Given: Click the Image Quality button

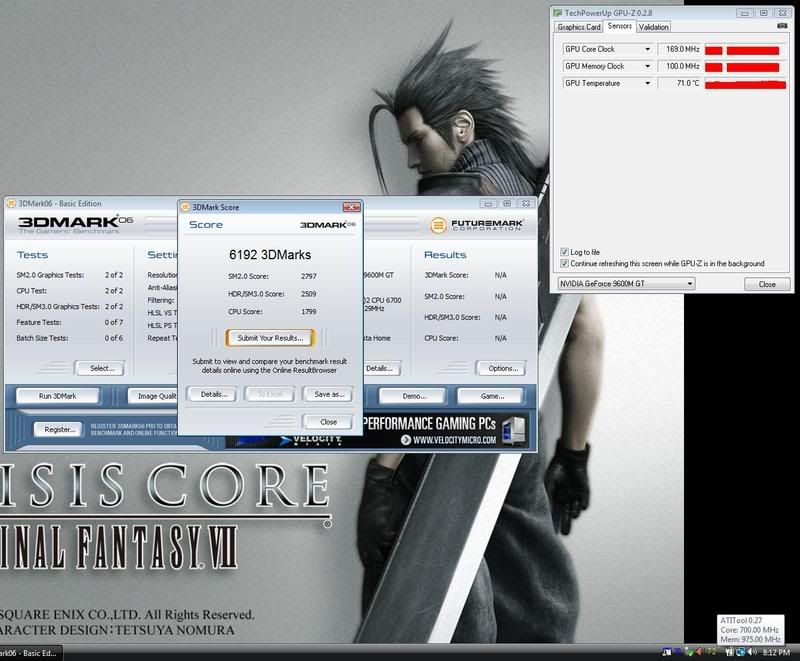Looking at the screenshot, I should coord(152,396).
